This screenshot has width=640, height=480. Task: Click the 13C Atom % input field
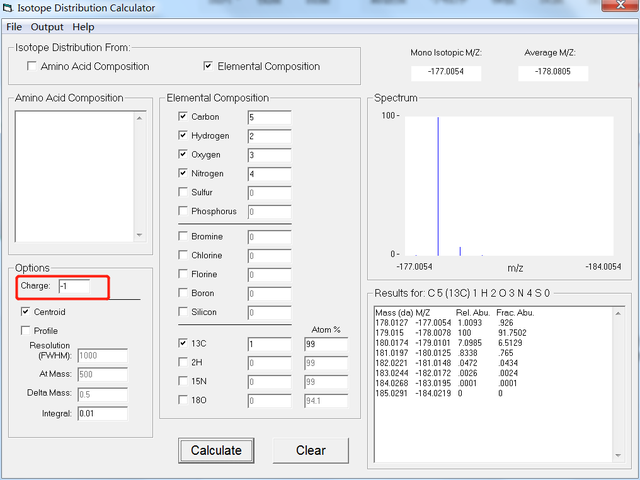tap(325, 344)
